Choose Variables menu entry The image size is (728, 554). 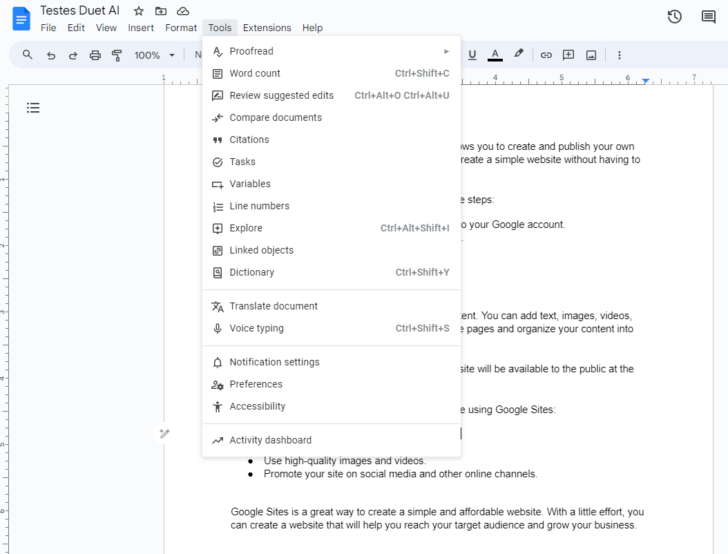(x=332, y=184)
